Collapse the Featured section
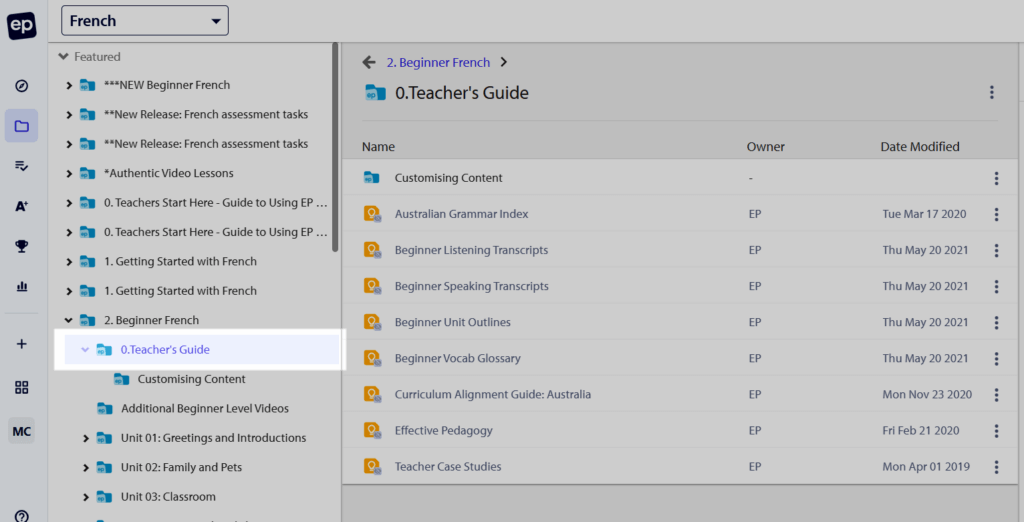Screen dimensions: 1024x522 click(x=63, y=57)
